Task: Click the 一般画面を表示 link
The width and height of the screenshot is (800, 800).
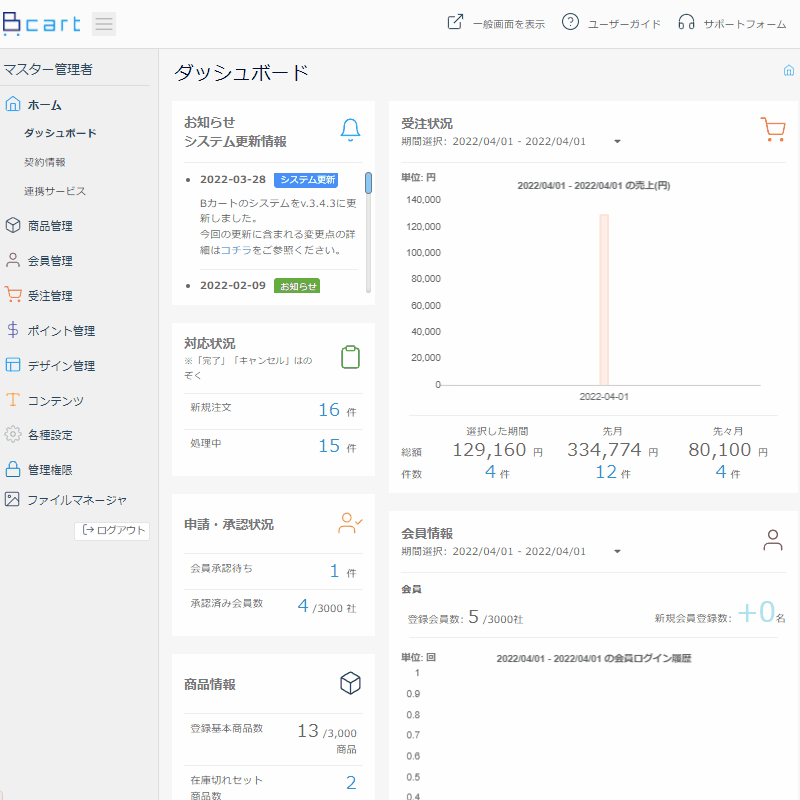Action: pos(509,24)
